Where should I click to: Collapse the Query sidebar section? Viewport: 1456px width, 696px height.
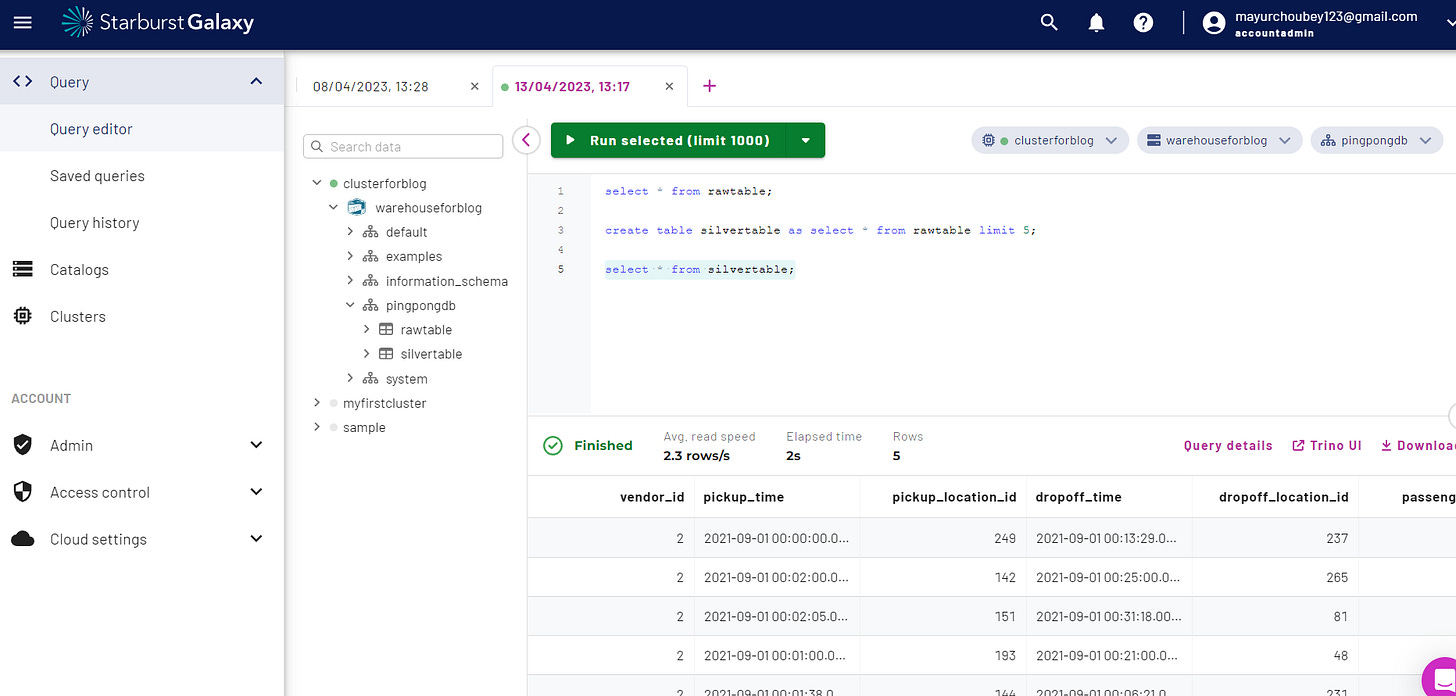click(x=256, y=82)
